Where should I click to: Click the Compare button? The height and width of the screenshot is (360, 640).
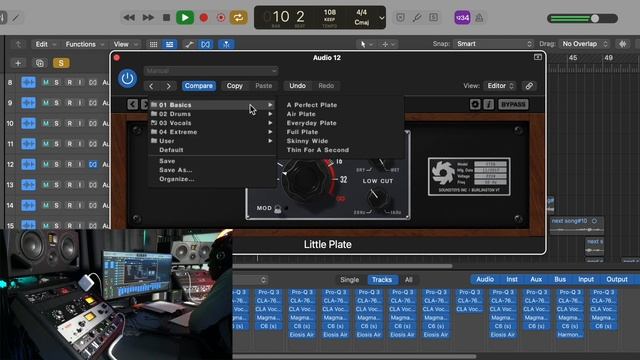pos(198,86)
